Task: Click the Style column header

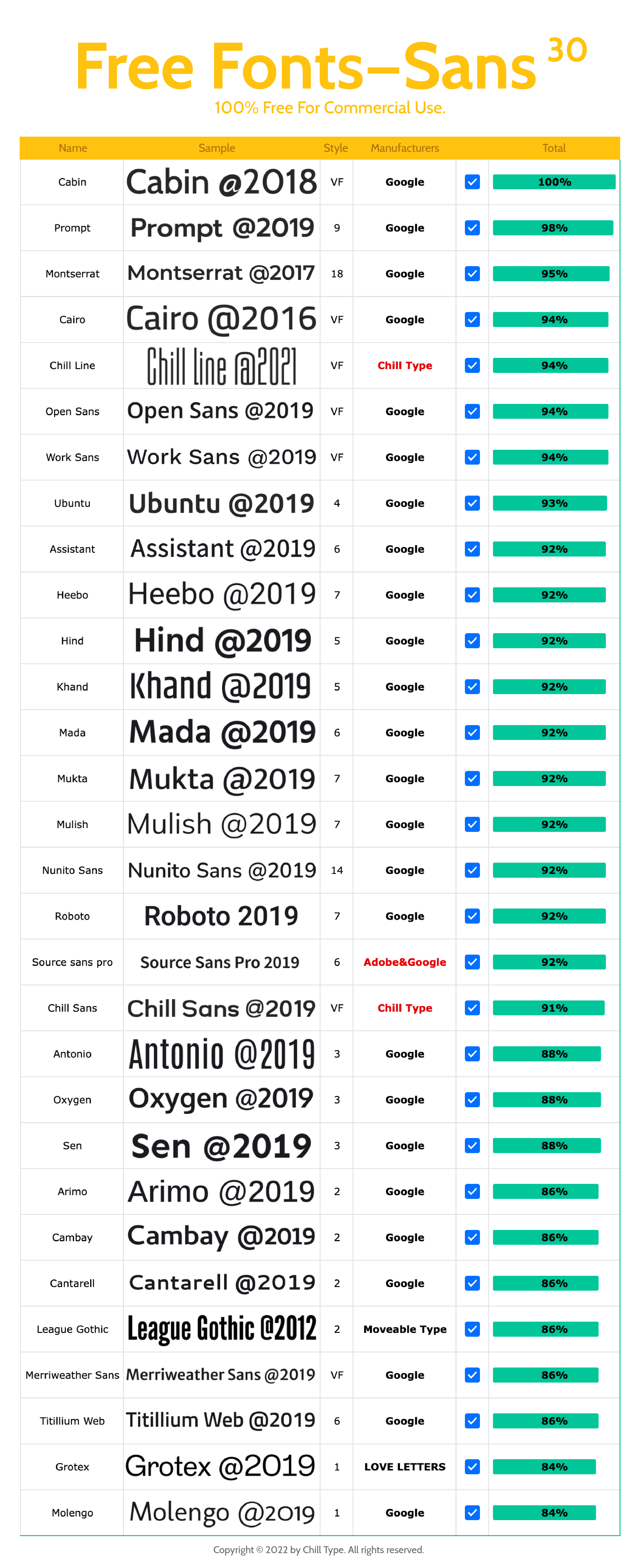Action: [x=336, y=148]
